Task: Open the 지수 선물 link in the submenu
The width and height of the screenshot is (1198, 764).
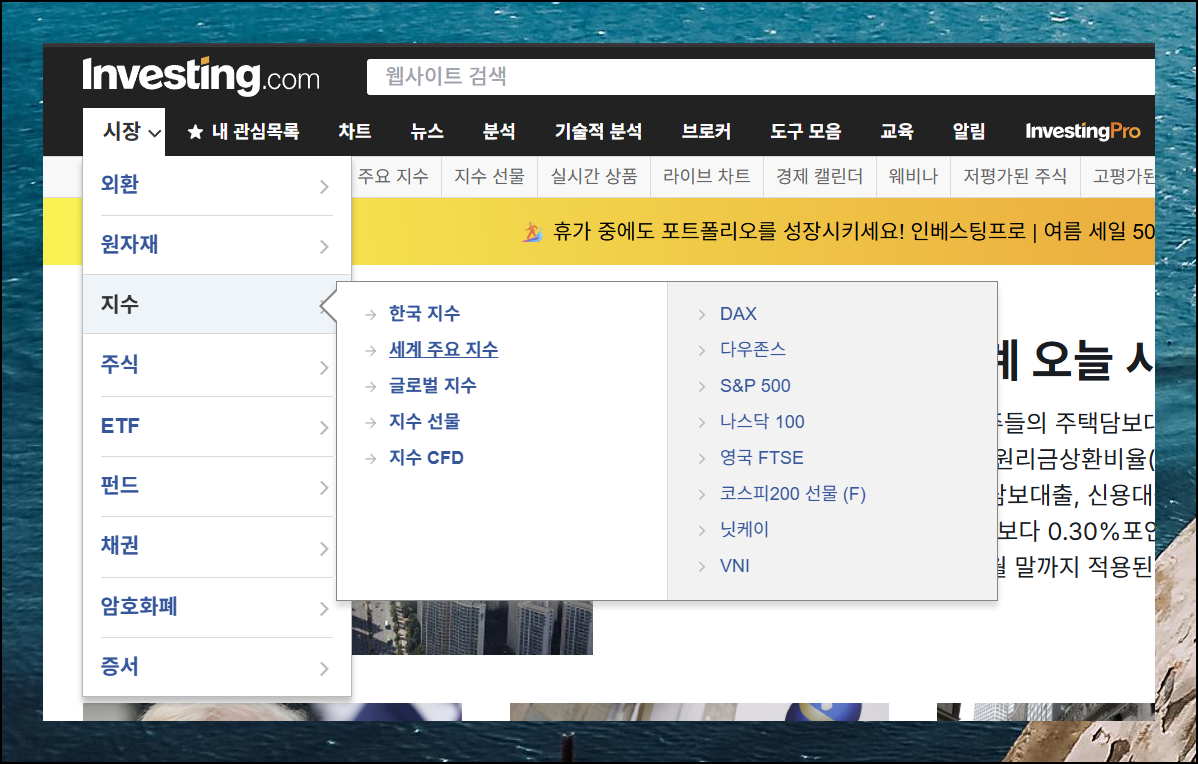Action: (424, 421)
